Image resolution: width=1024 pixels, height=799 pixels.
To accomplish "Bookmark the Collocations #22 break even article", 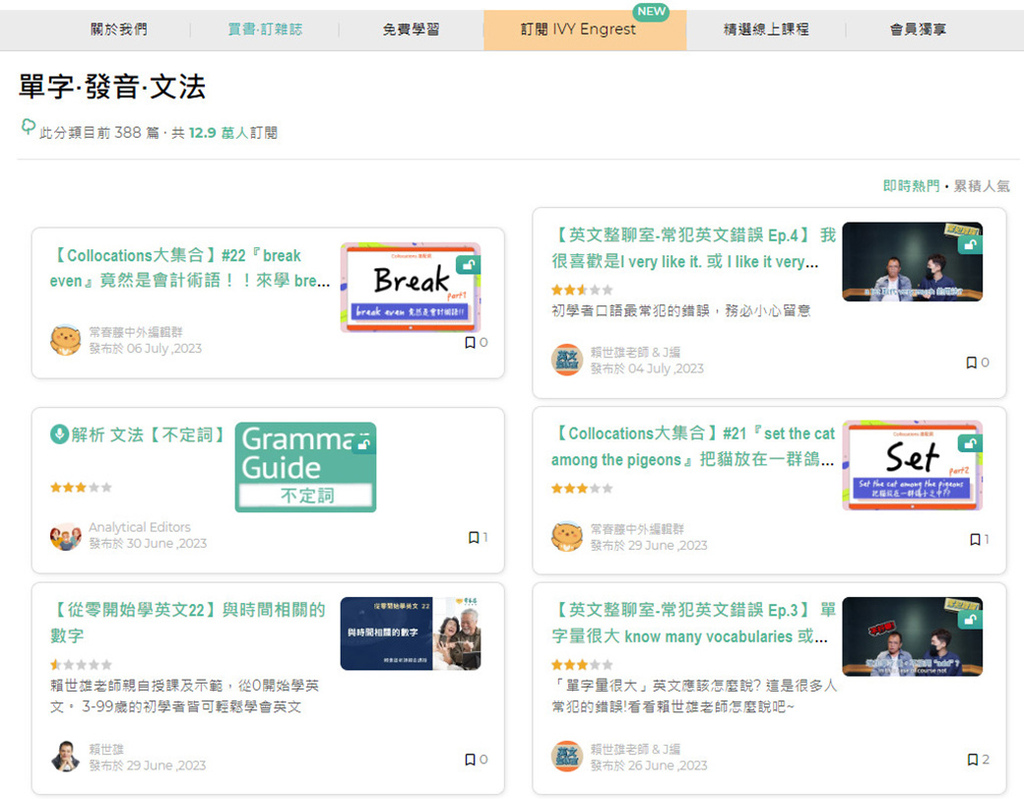I will (x=470, y=342).
